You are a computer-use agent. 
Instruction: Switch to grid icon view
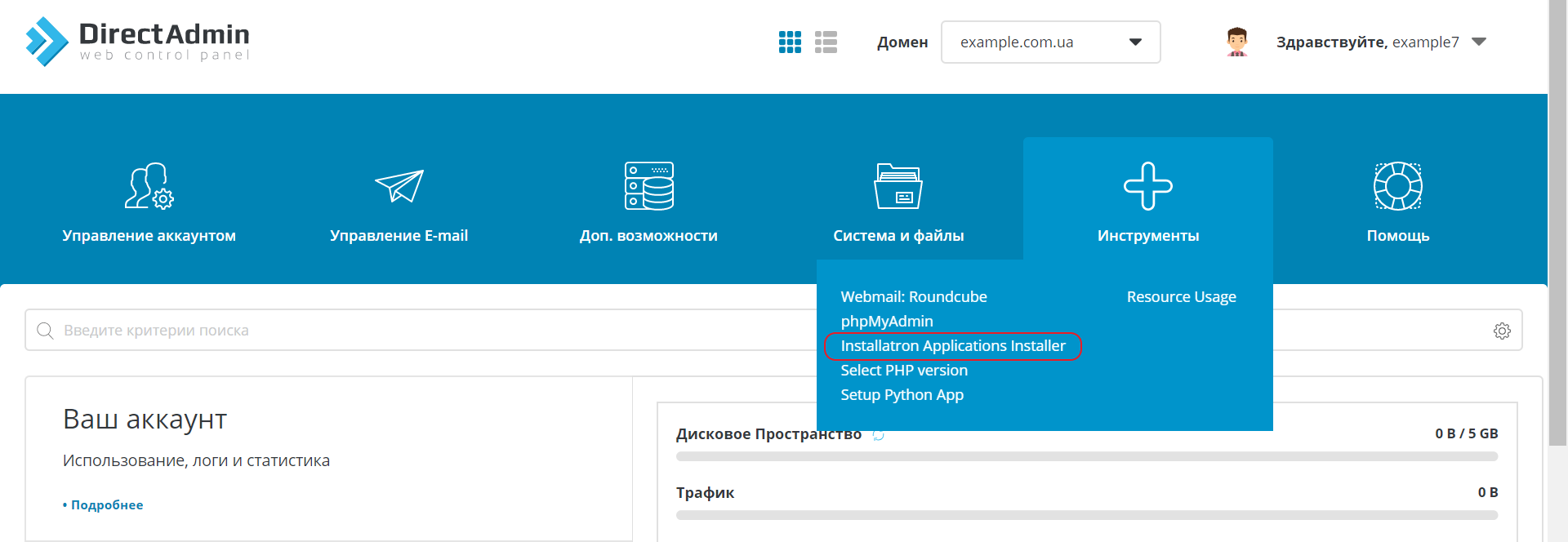(x=790, y=42)
